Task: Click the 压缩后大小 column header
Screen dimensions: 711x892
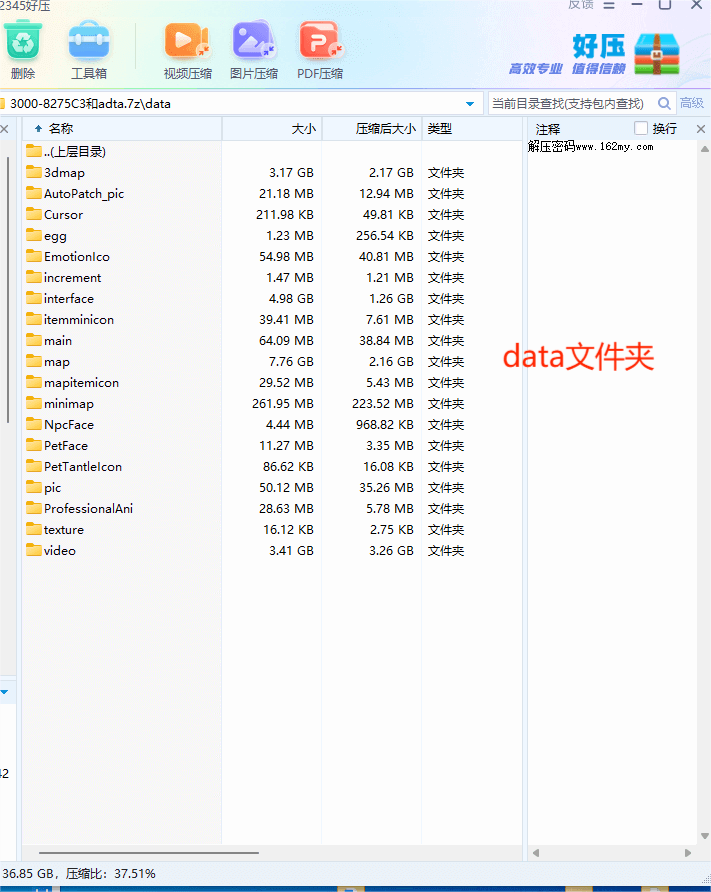Action: (385, 129)
